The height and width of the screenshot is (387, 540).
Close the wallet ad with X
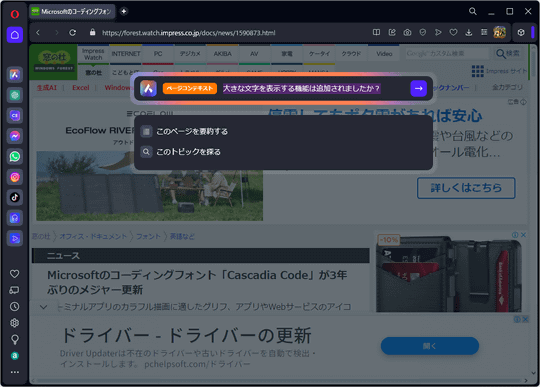(x=523, y=235)
